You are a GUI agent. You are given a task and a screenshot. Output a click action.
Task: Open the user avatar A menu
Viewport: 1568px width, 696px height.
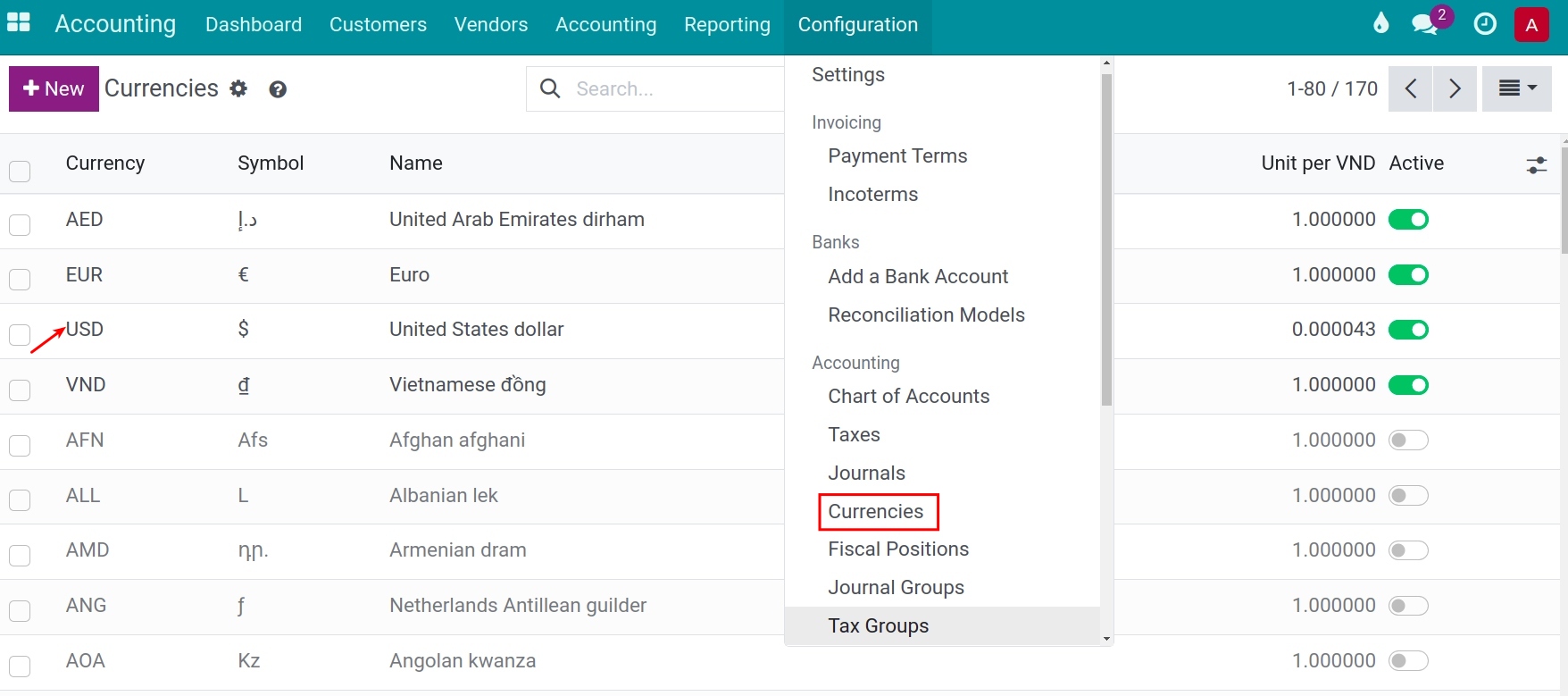(1531, 25)
